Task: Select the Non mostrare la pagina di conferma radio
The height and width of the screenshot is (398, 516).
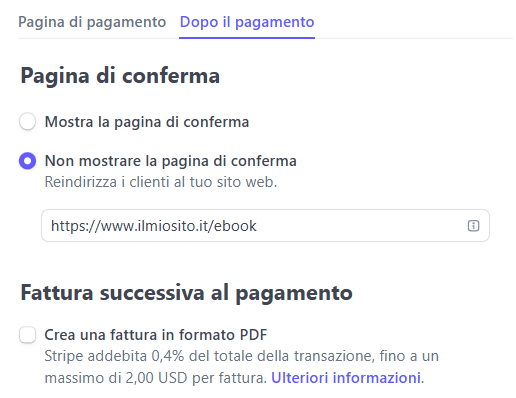Action: (x=27, y=161)
